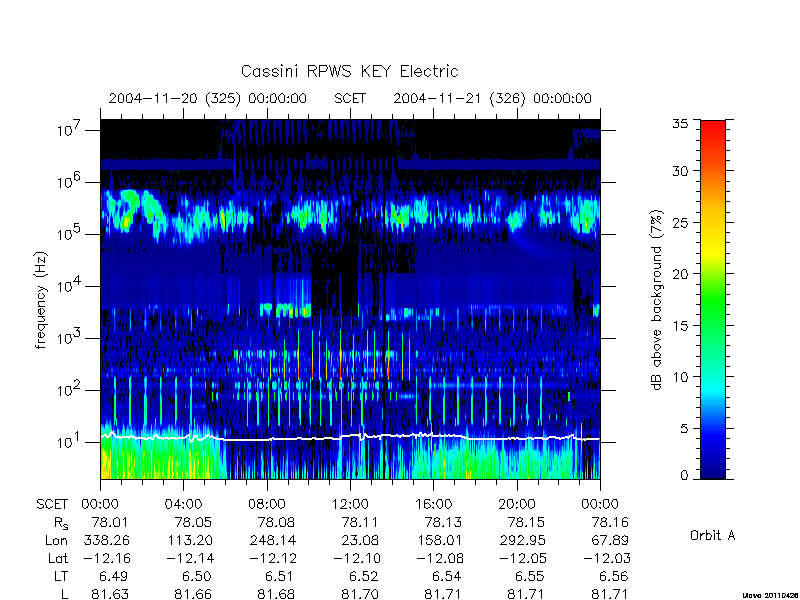This screenshot has height=600, width=800.
Task: Click the 'dB above background (7%)' label
Action: [x=657, y=300]
